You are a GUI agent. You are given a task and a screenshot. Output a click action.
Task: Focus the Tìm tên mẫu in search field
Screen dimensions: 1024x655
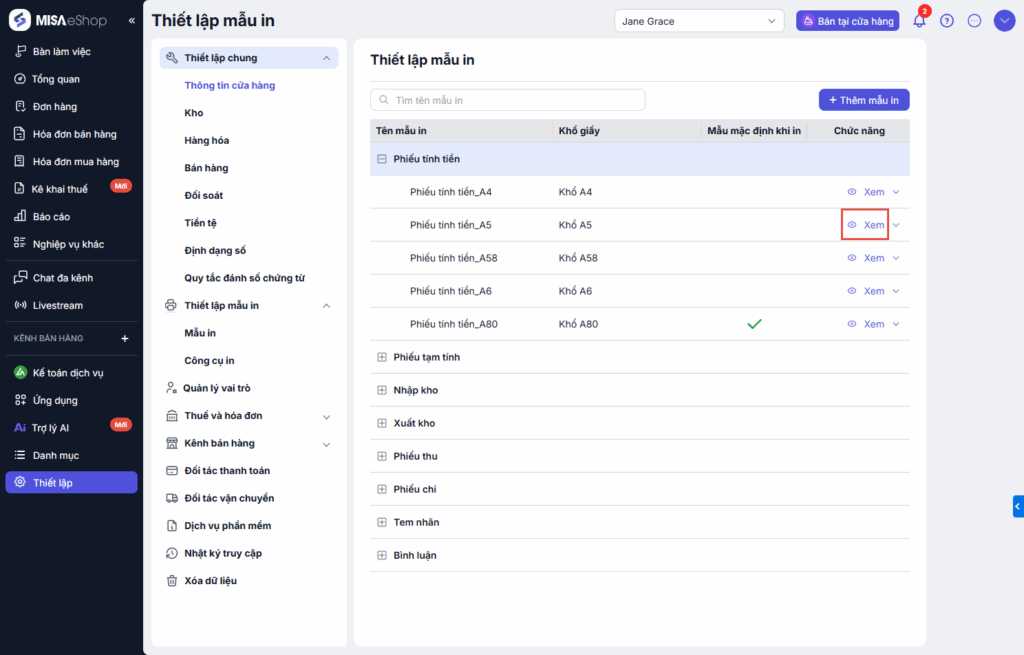click(508, 100)
